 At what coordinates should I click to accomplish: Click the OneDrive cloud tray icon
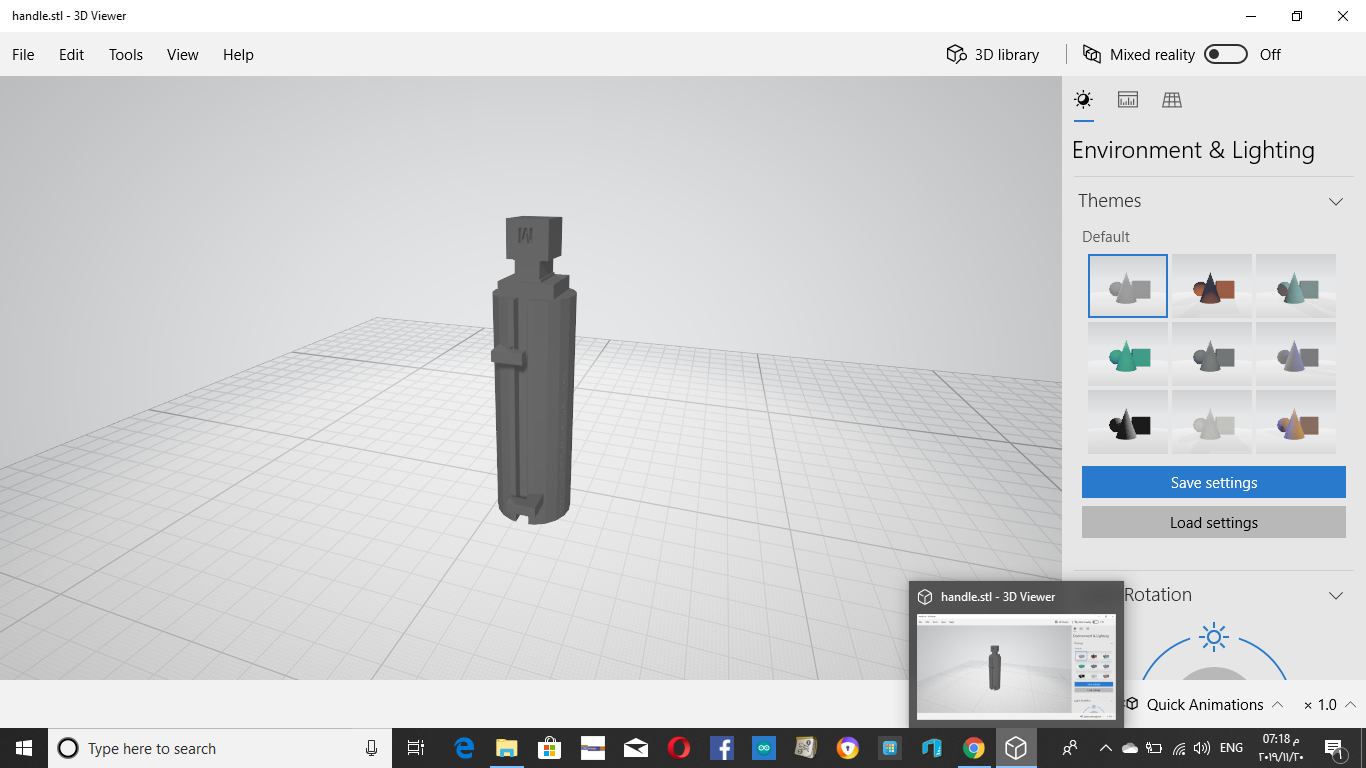[1130, 748]
